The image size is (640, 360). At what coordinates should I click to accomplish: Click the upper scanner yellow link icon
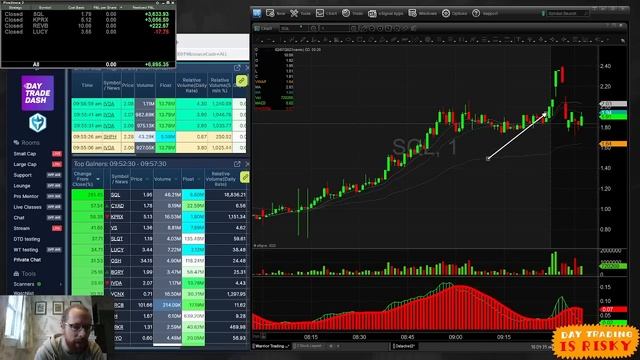click(241, 80)
